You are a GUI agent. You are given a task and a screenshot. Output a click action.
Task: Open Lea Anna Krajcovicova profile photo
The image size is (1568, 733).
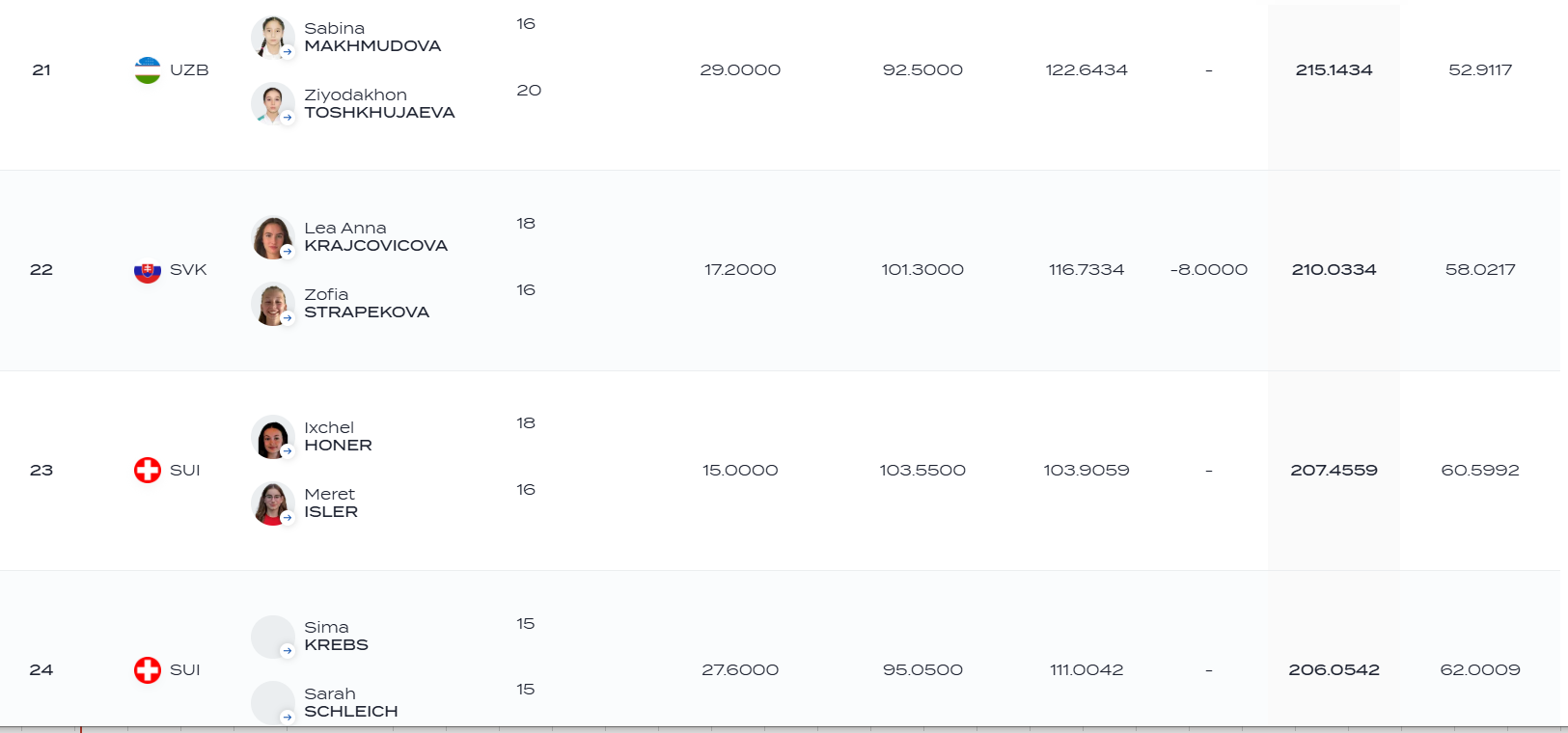pyautogui.click(x=272, y=237)
